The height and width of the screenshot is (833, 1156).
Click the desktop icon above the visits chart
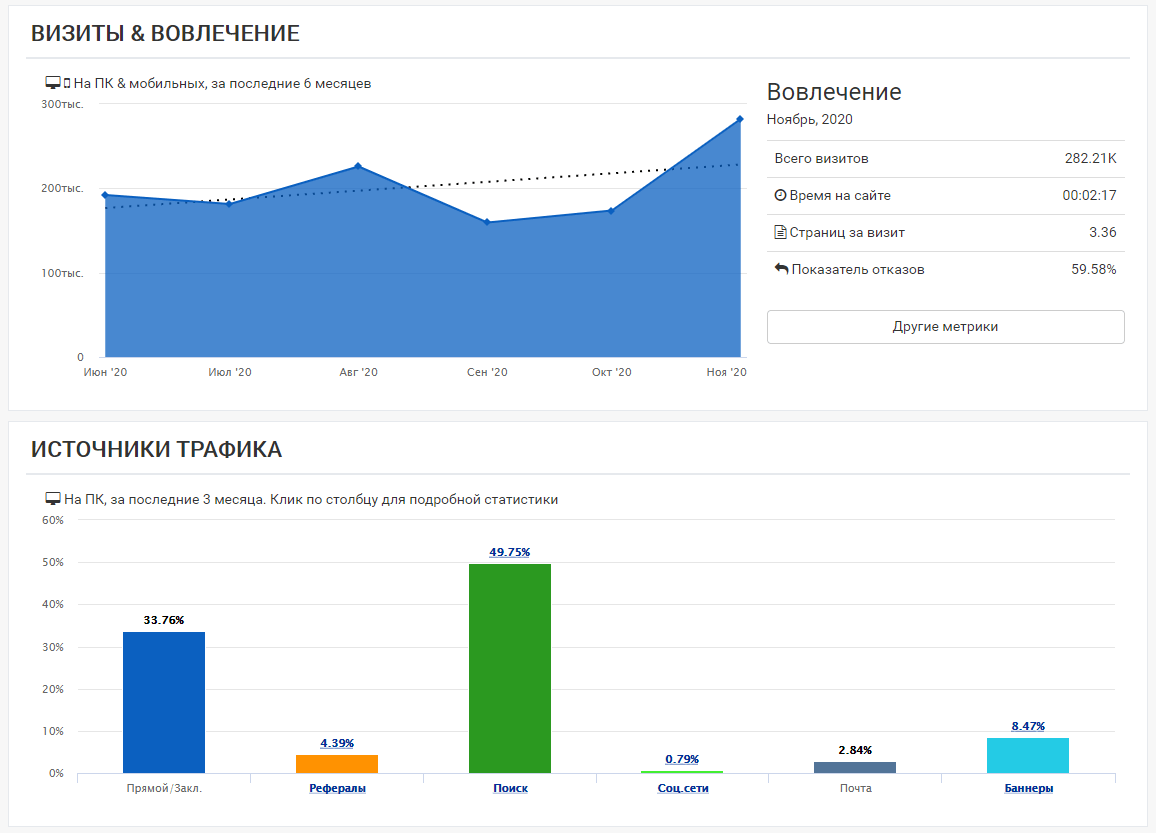pyautogui.click(x=53, y=83)
